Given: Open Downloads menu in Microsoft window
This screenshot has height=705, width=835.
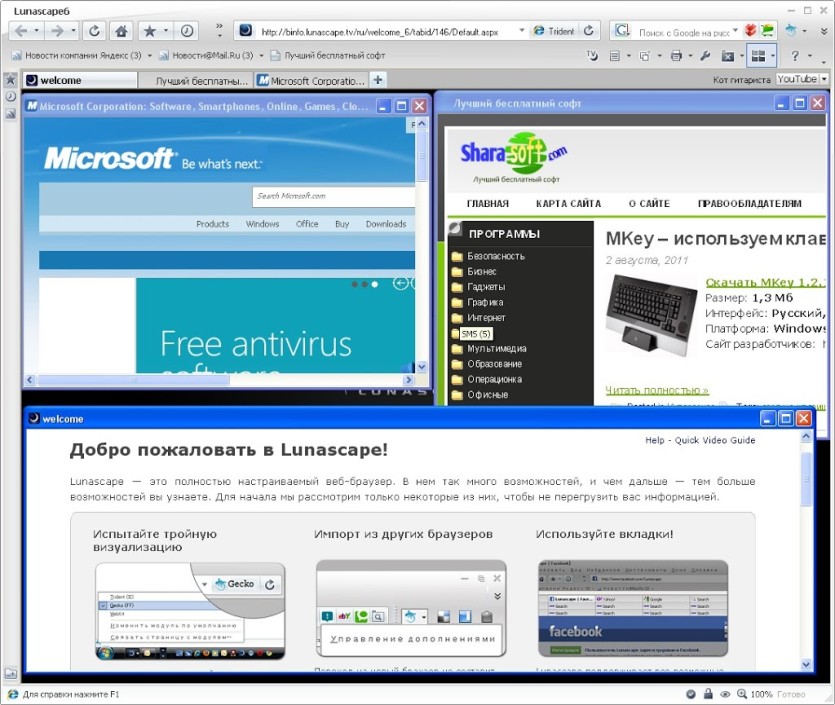Looking at the screenshot, I should (386, 224).
